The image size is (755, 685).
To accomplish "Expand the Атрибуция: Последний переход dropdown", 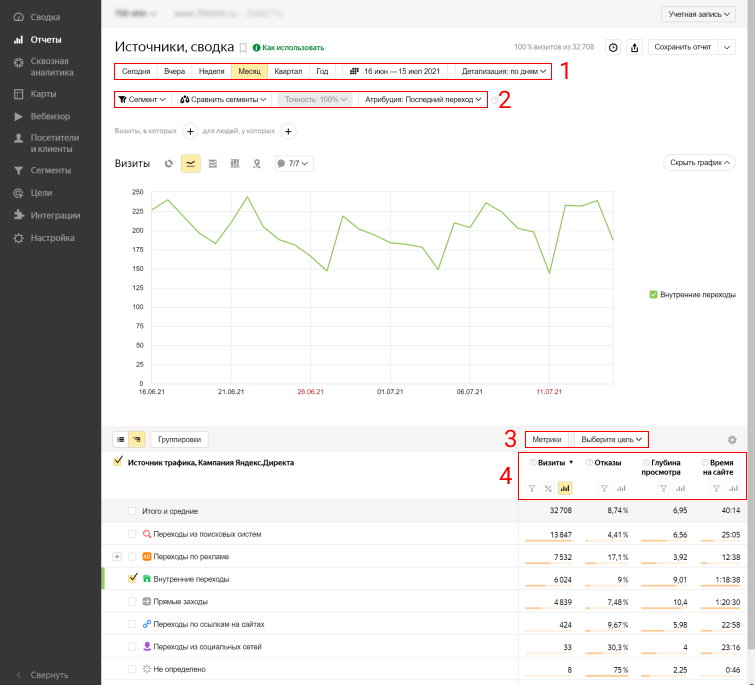I will click(x=424, y=100).
